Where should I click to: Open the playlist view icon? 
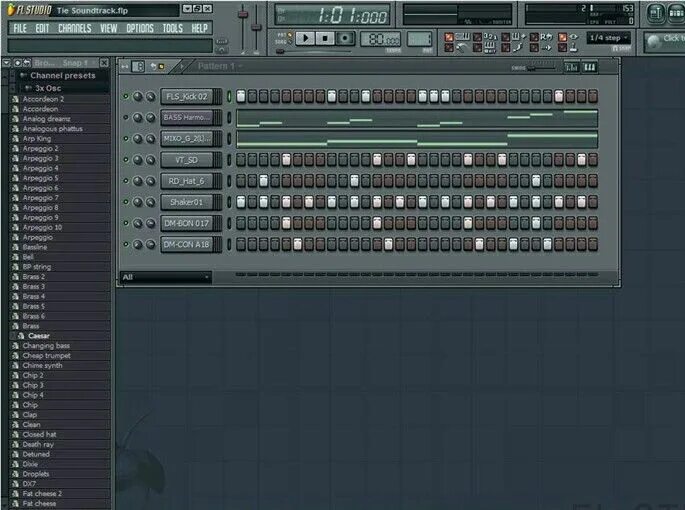tap(655, 14)
